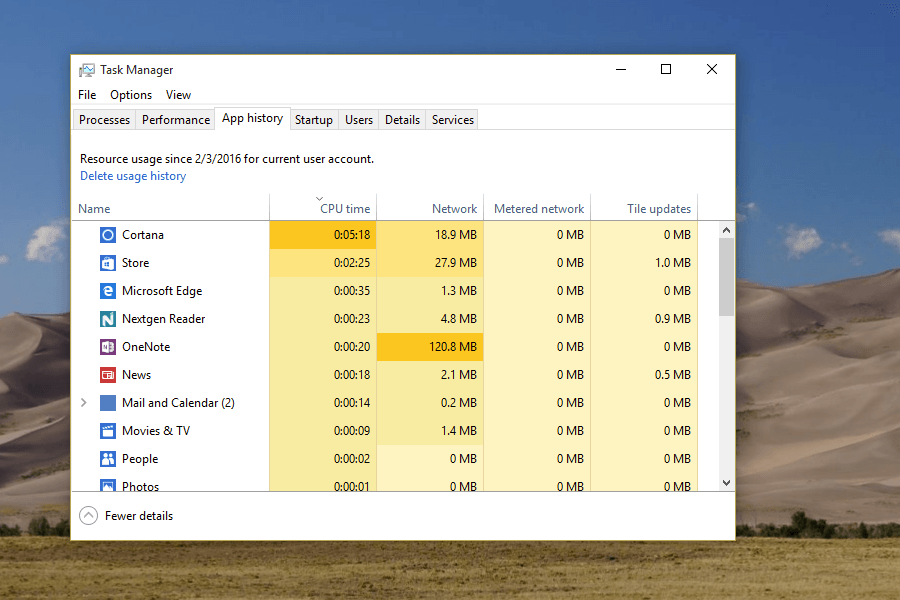Click Microsoft Edge's CPU time 0:00:35
The width and height of the screenshot is (900, 600).
pyautogui.click(x=352, y=291)
